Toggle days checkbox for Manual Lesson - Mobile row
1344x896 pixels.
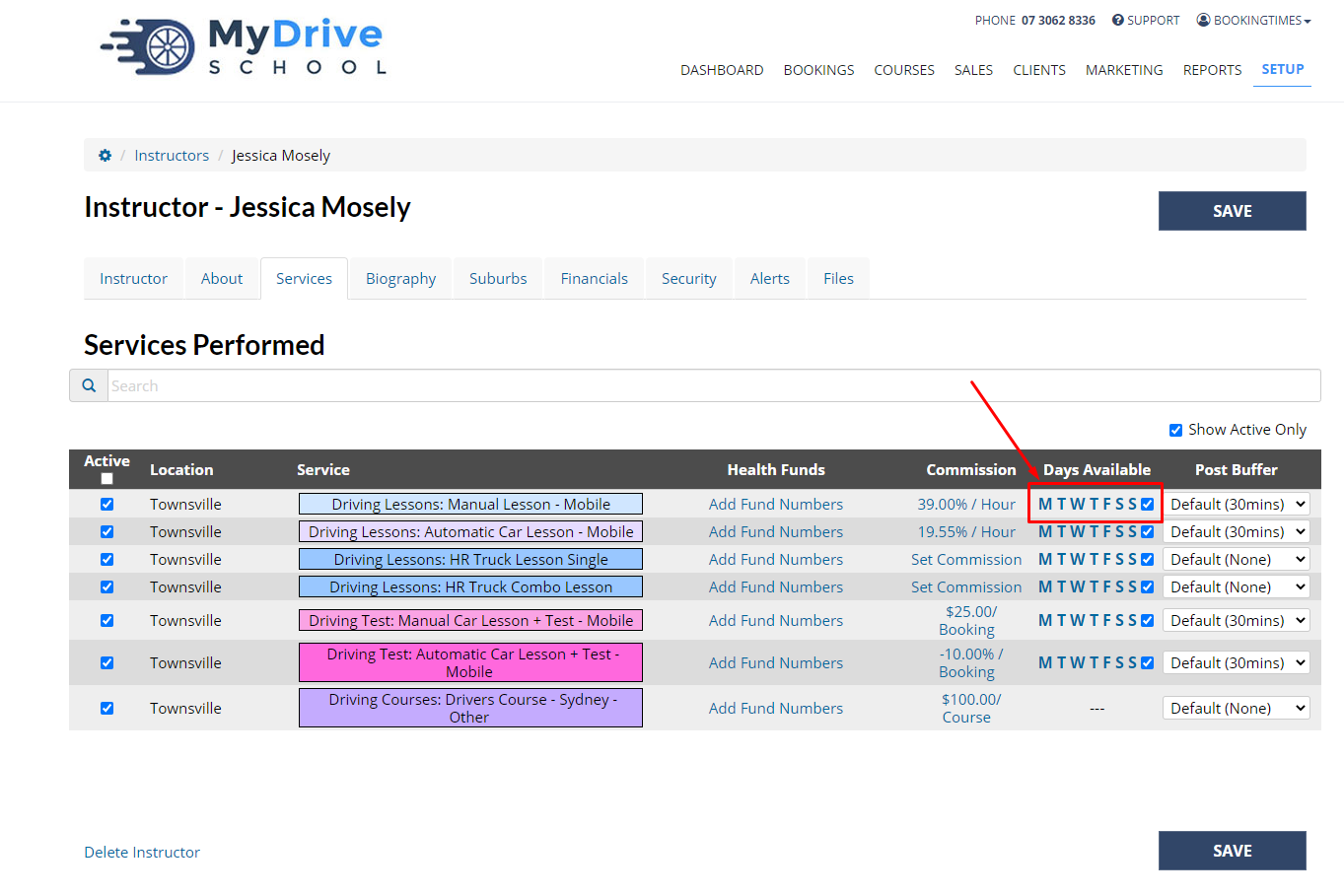pyautogui.click(x=1147, y=504)
